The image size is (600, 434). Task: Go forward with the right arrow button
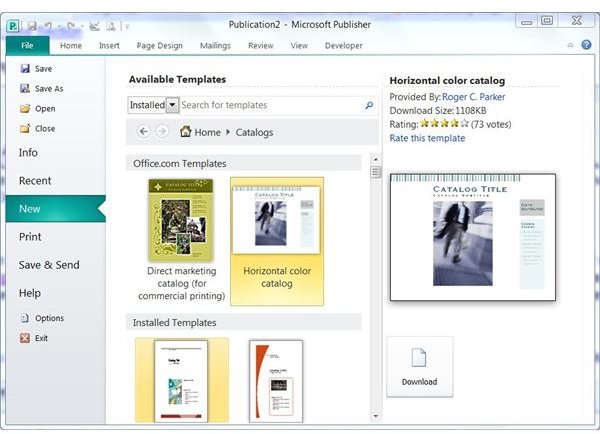tap(162, 132)
